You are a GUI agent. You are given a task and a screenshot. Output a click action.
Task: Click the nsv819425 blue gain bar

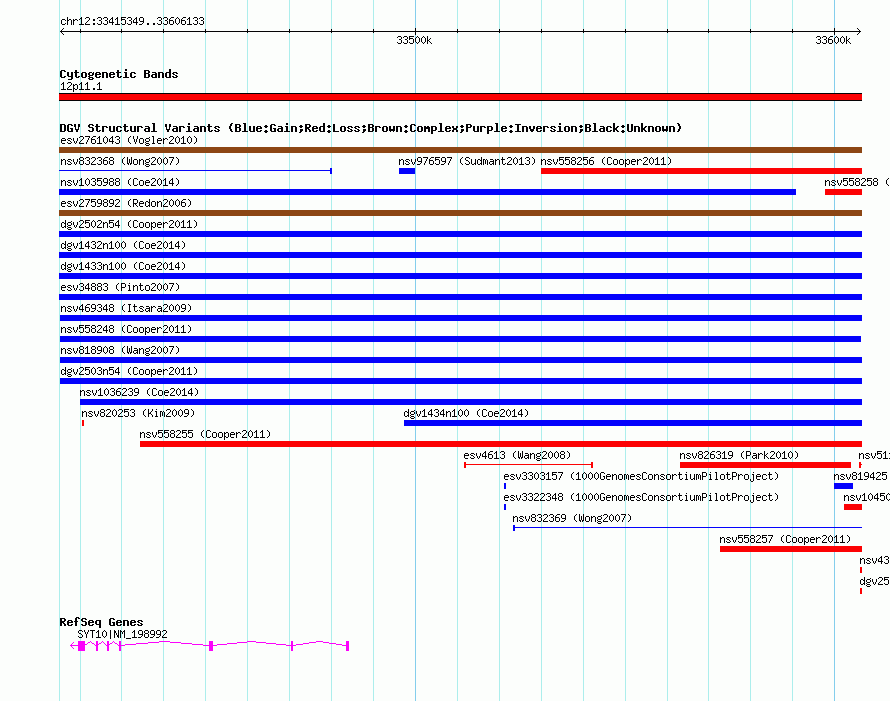point(843,486)
